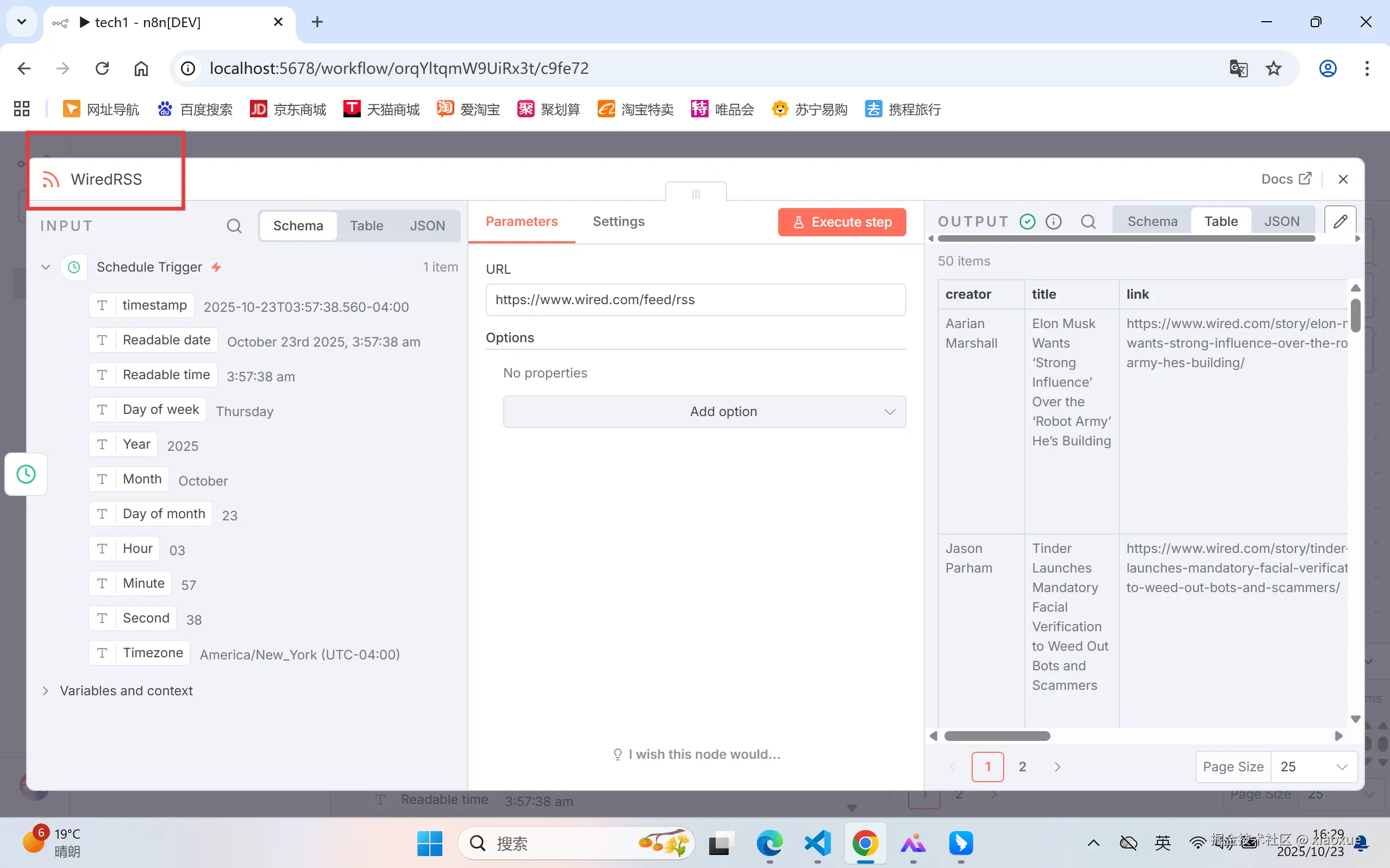Viewport: 1390px width, 868px height.
Task: Switch input view to JSON
Action: coord(427,225)
